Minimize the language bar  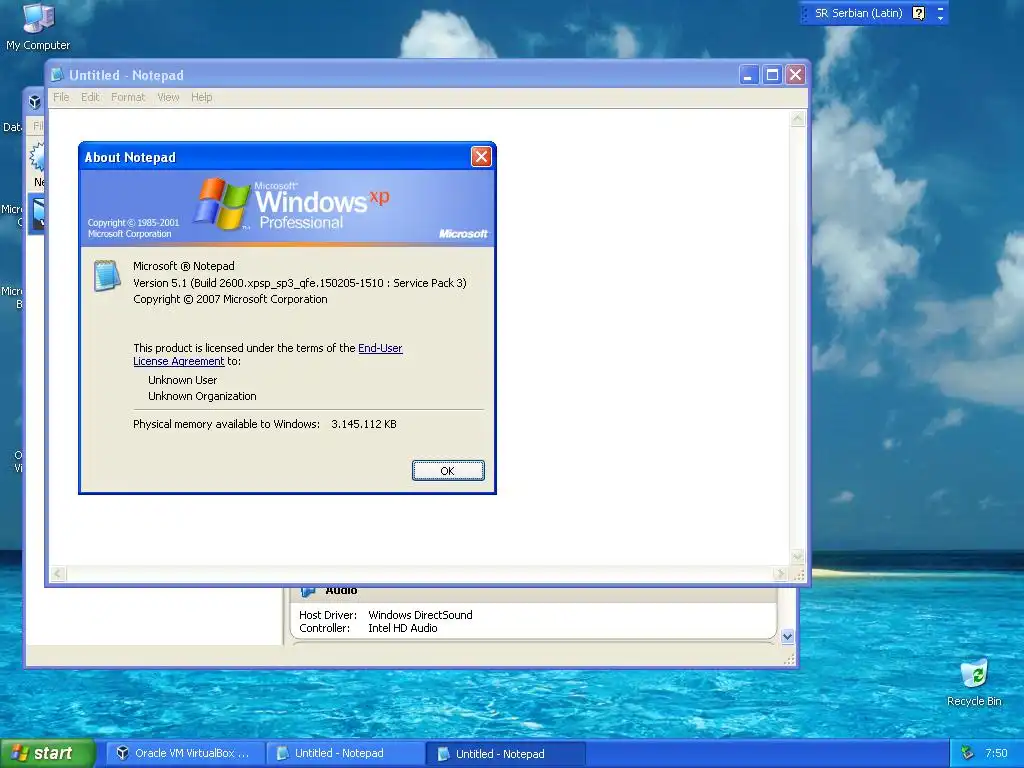pos(940,8)
